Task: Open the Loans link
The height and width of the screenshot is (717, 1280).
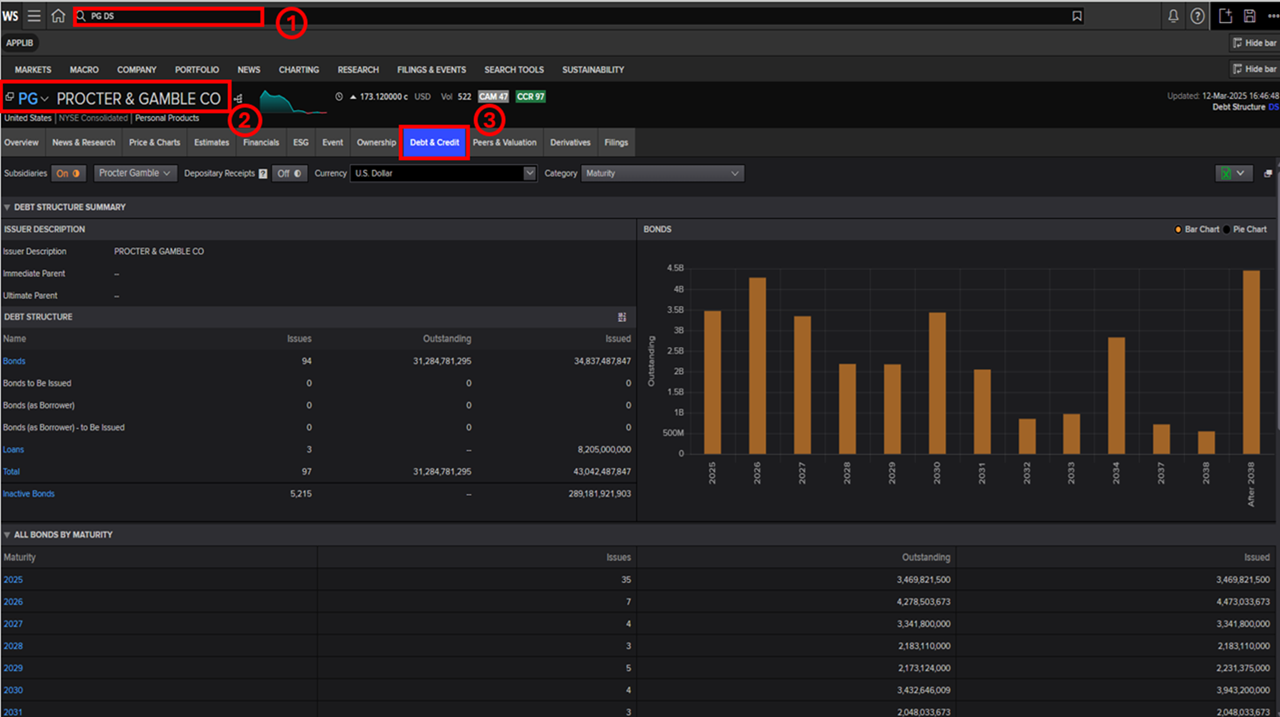Action: (13, 449)
